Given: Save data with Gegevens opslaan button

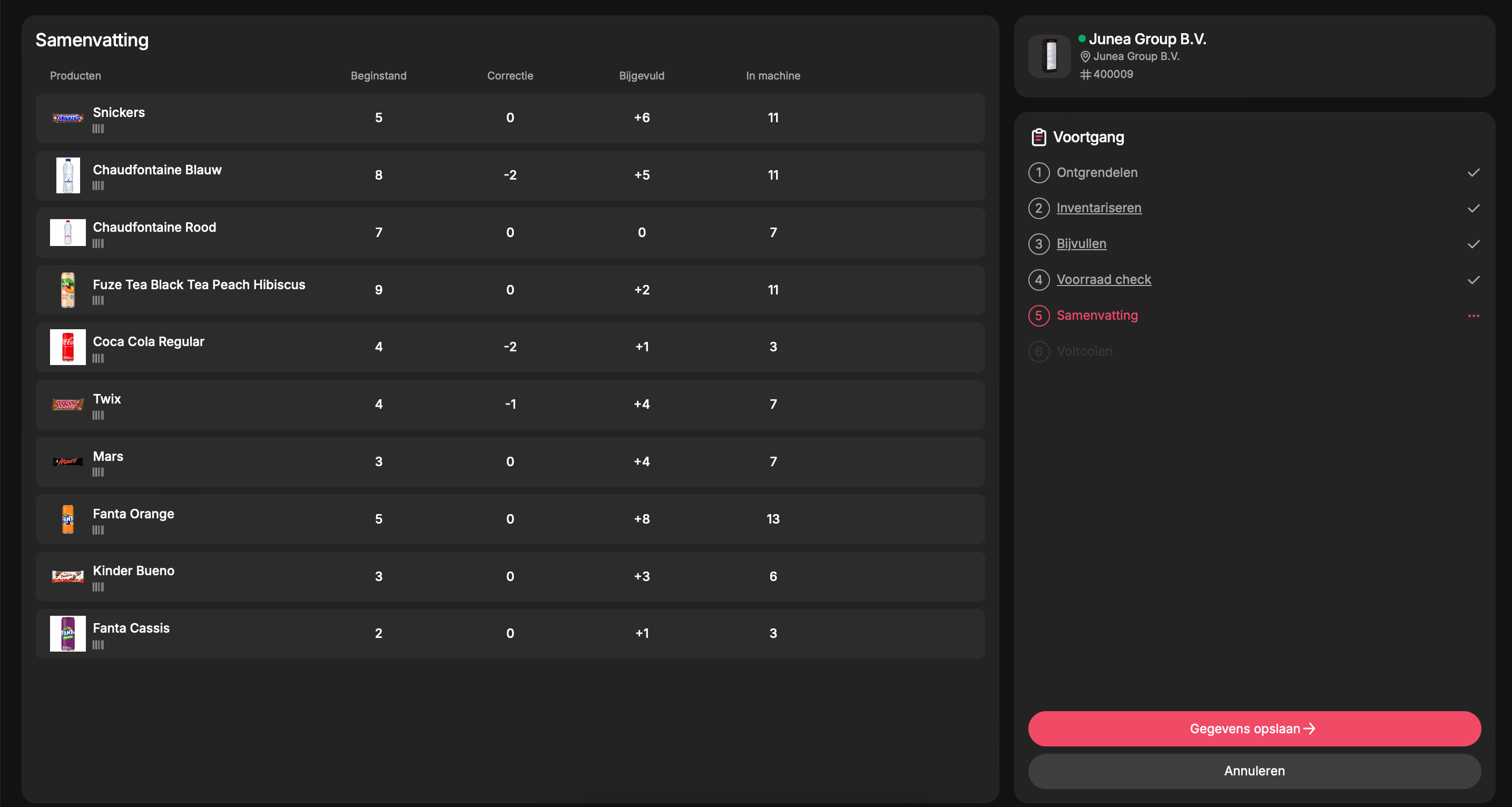Looking at the screenshot, I should [x=1254, y=729].
